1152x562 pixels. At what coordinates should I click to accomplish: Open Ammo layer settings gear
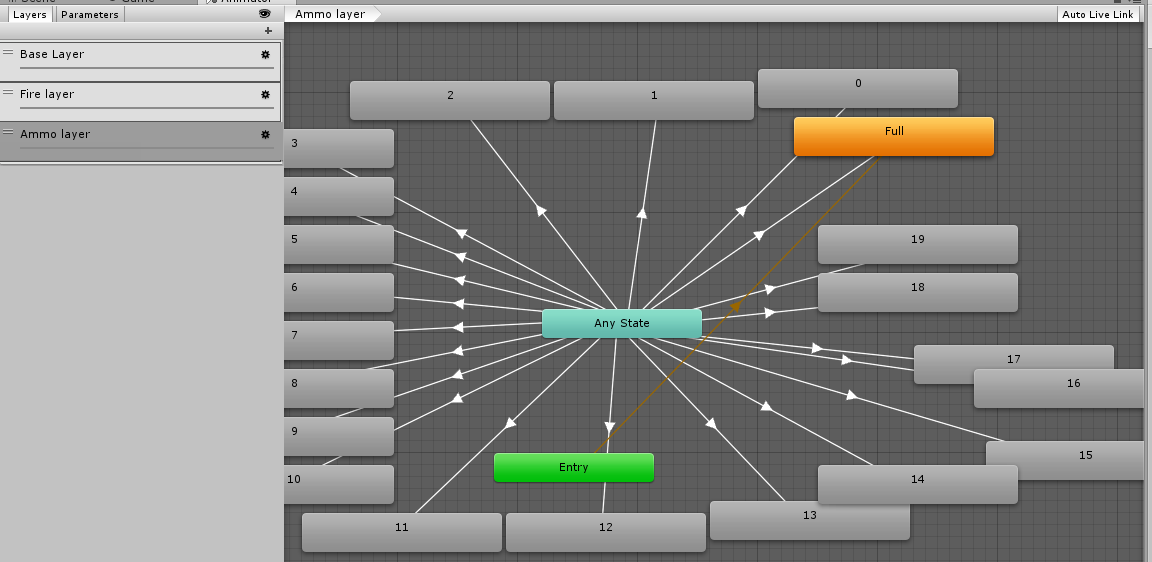265,134
